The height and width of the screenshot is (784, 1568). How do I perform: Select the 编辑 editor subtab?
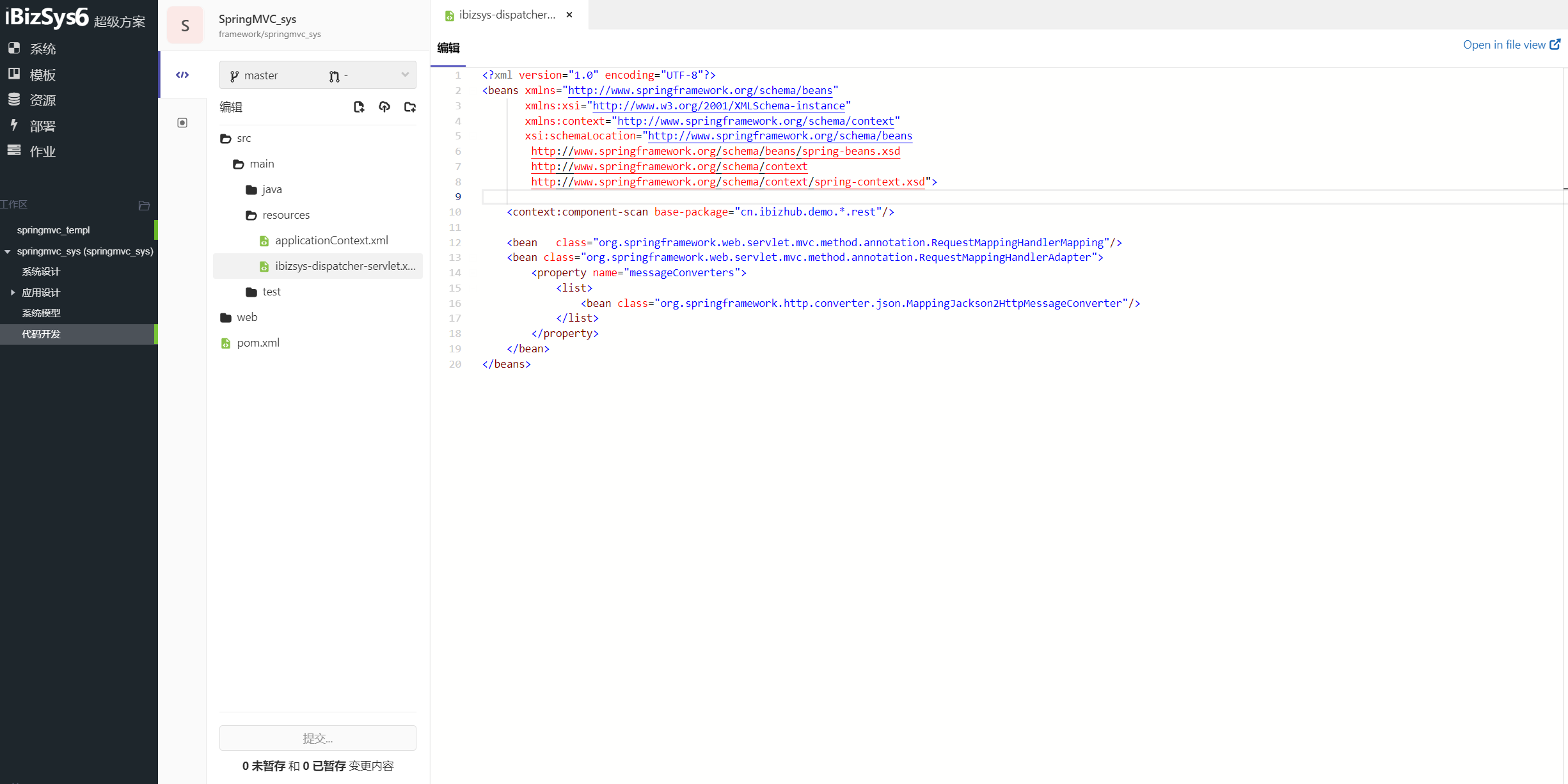(x=448, y=48)
